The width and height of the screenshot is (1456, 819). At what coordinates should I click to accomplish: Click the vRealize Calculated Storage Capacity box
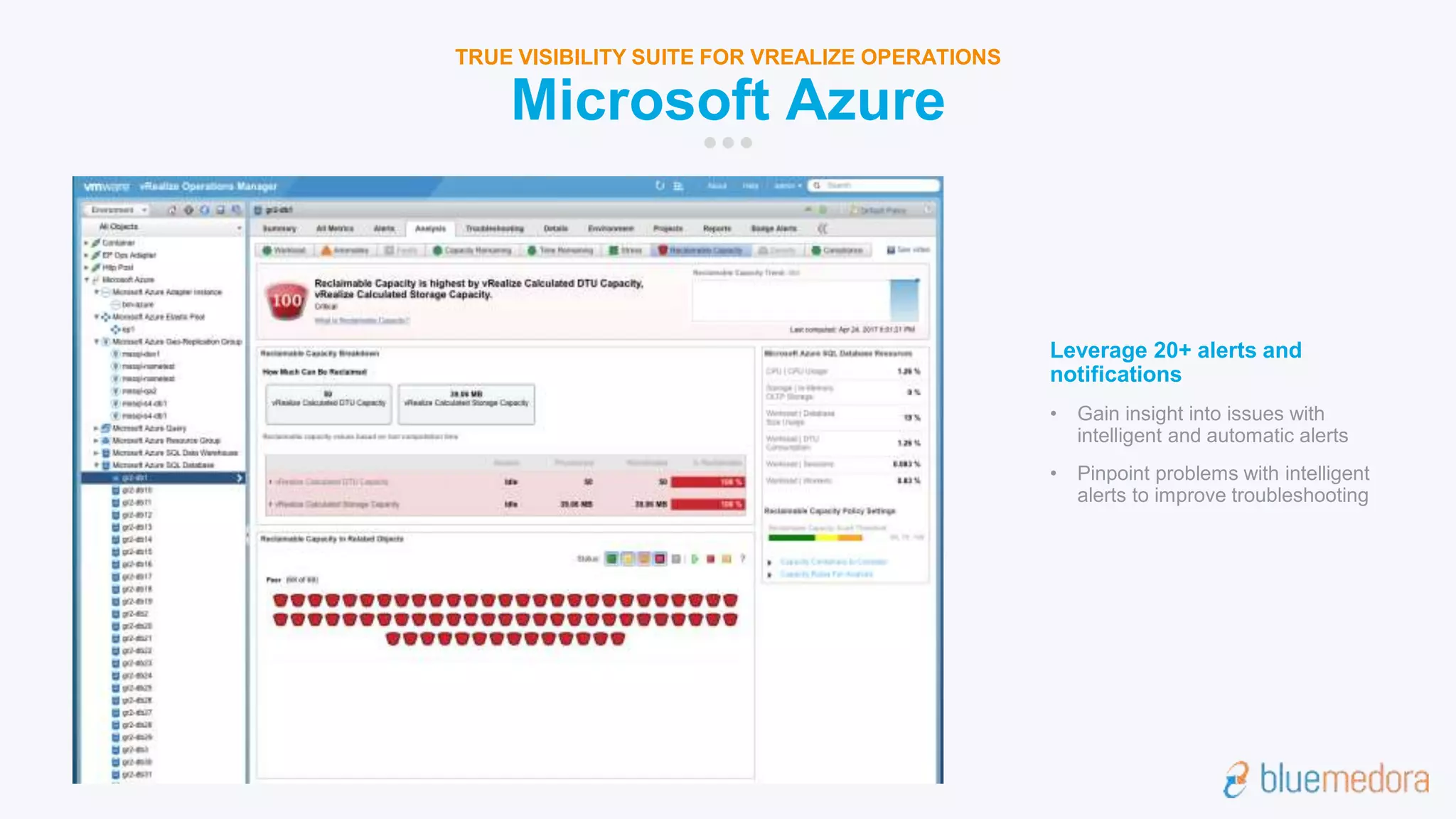tap(466, 404)
